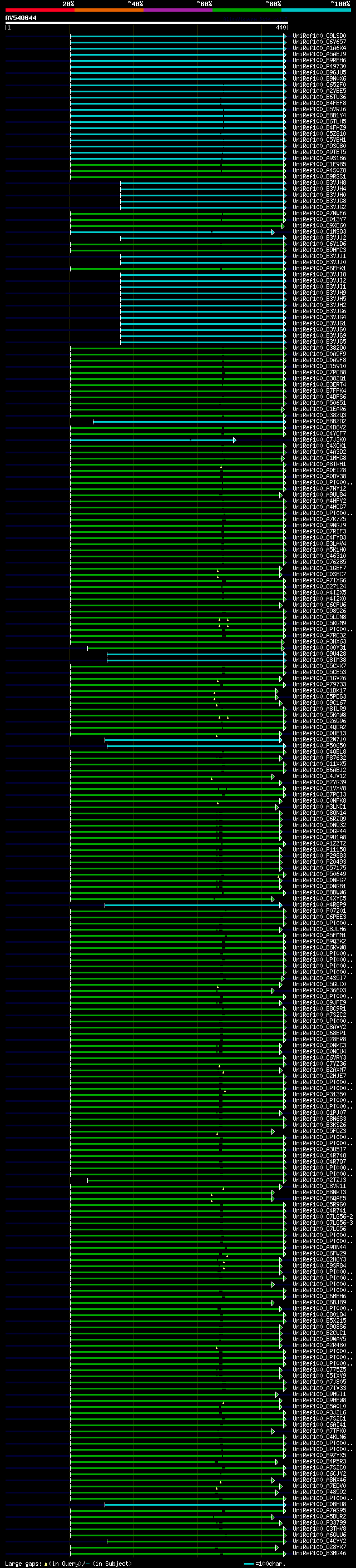The height and width of the screenshot is (1568, 356).
Task: Click the white AV540644 query bar
Action: pyautogui.click(x=146, y=22)
